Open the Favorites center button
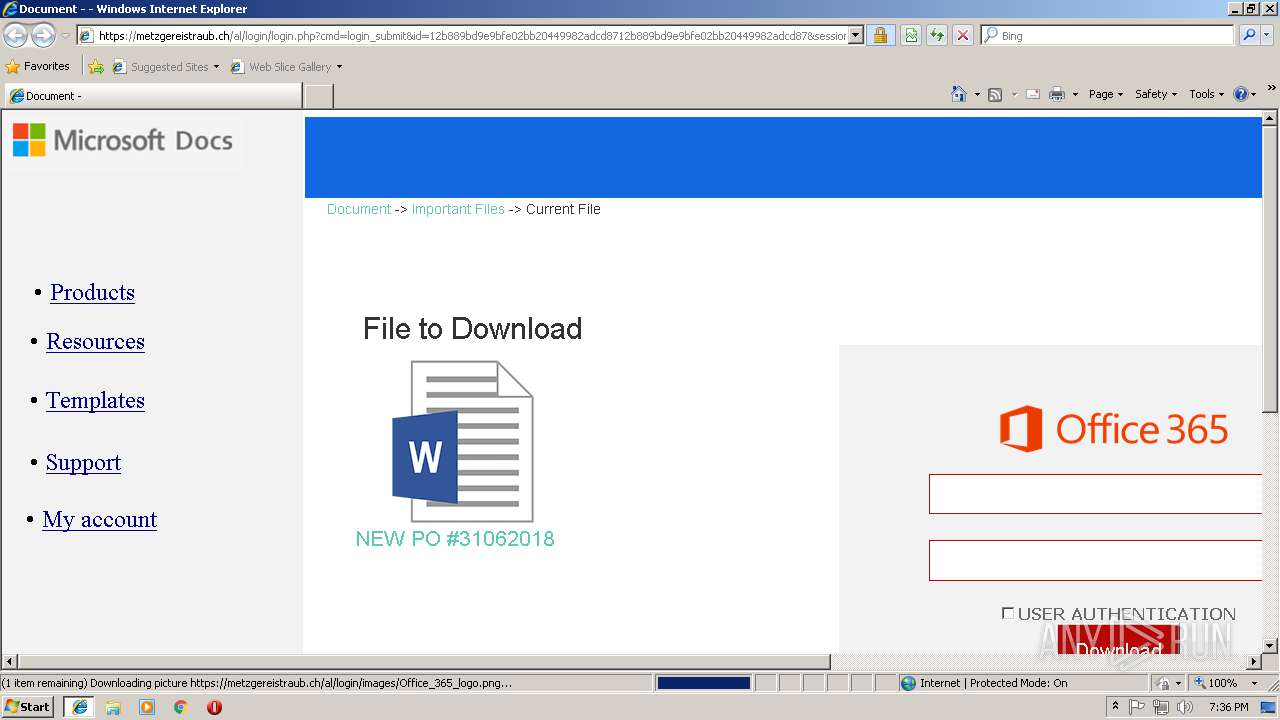This screenshot has height=720, width=1280. pyautogui.click(x=38, y=67)
